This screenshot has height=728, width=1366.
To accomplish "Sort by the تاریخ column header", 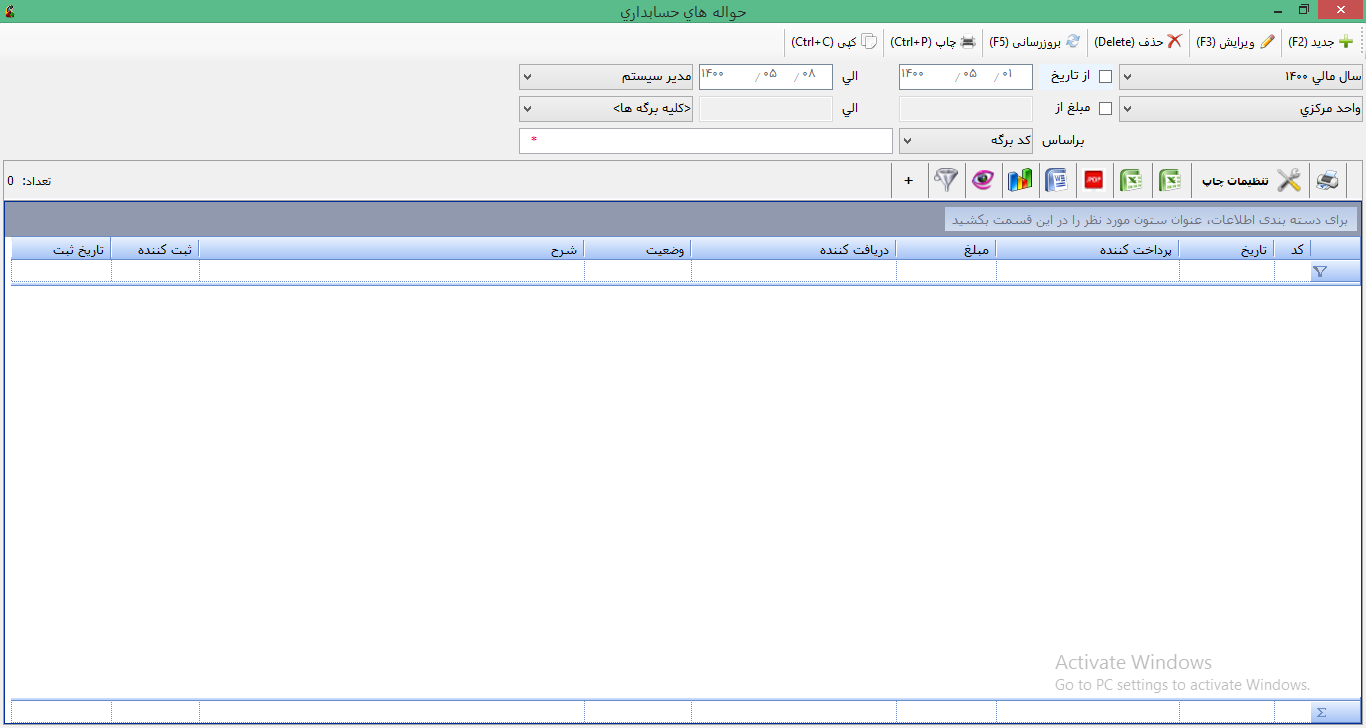I will 1227,249.
